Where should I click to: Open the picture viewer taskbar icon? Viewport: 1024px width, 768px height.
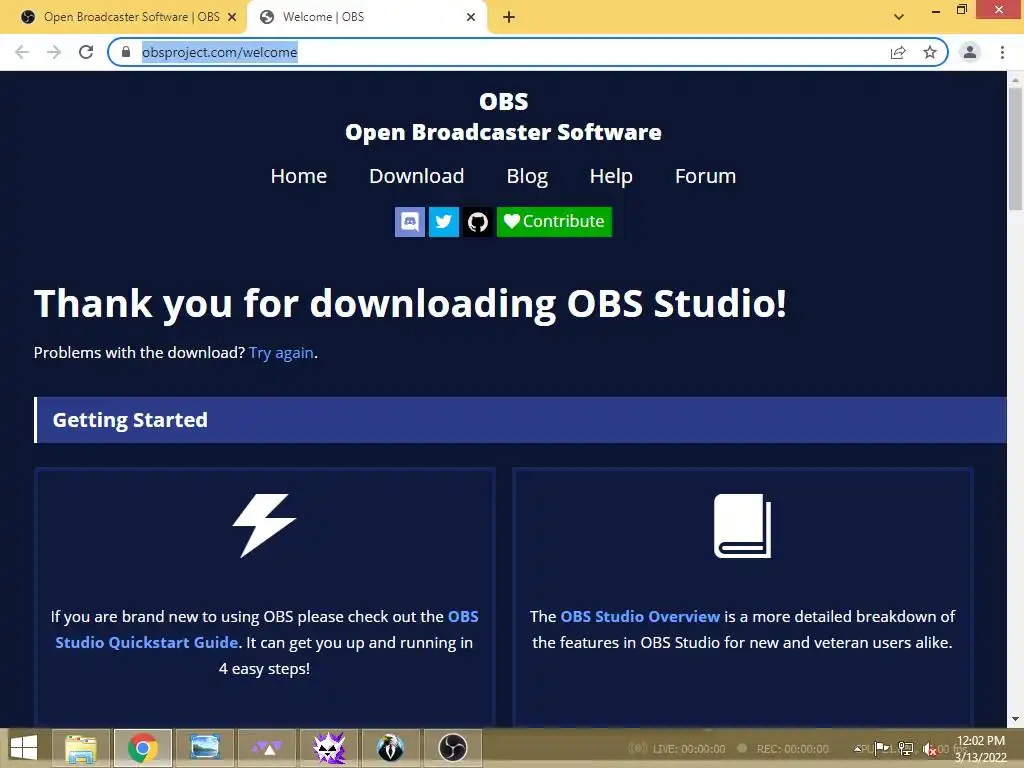(x=204, y=748)
